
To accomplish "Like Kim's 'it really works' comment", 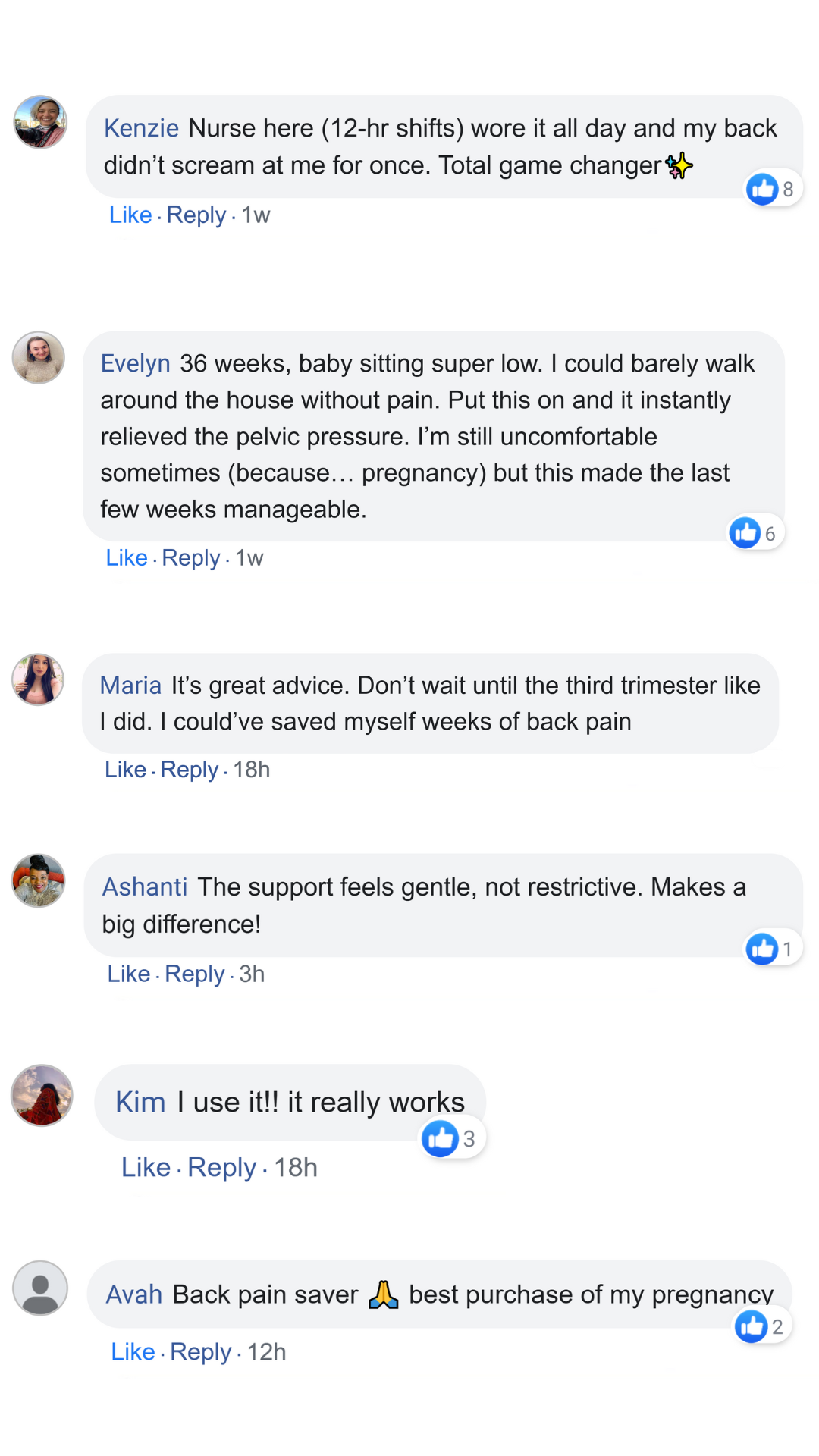I will (146, 1167).
